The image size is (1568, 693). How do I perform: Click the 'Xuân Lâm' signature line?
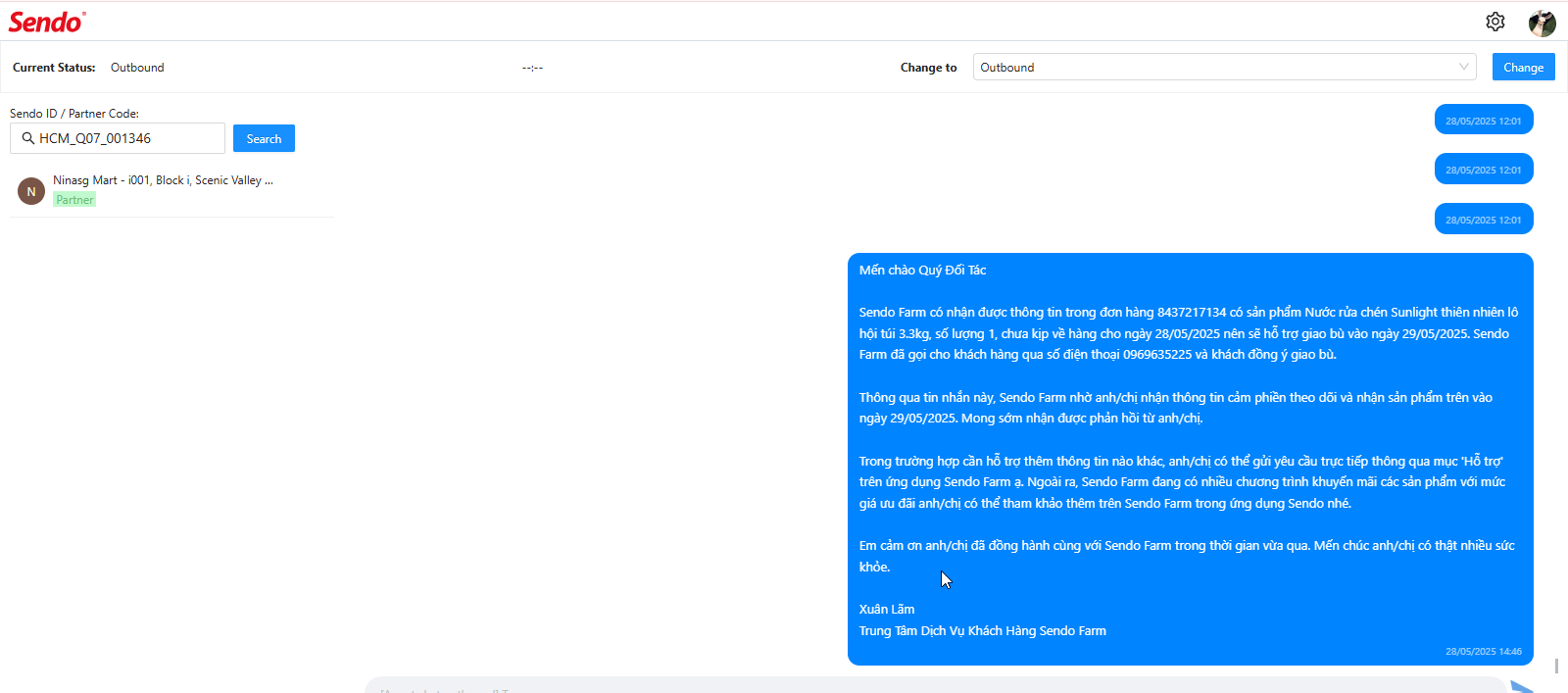click(x=887, y=609)
